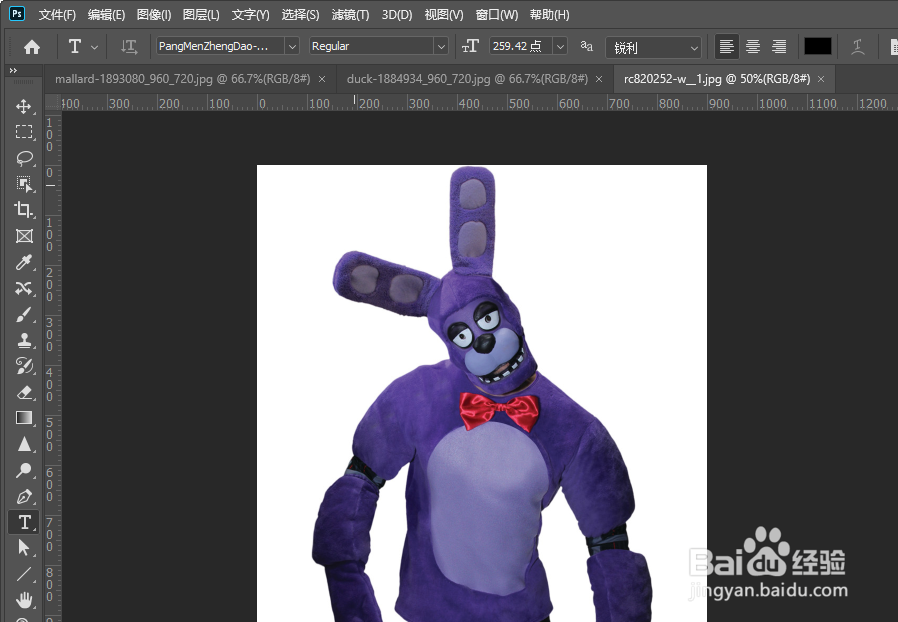This screenshot has height=622, width=898.
Task: Open the 3D(D) menu
Action: [x=397, y=15]
